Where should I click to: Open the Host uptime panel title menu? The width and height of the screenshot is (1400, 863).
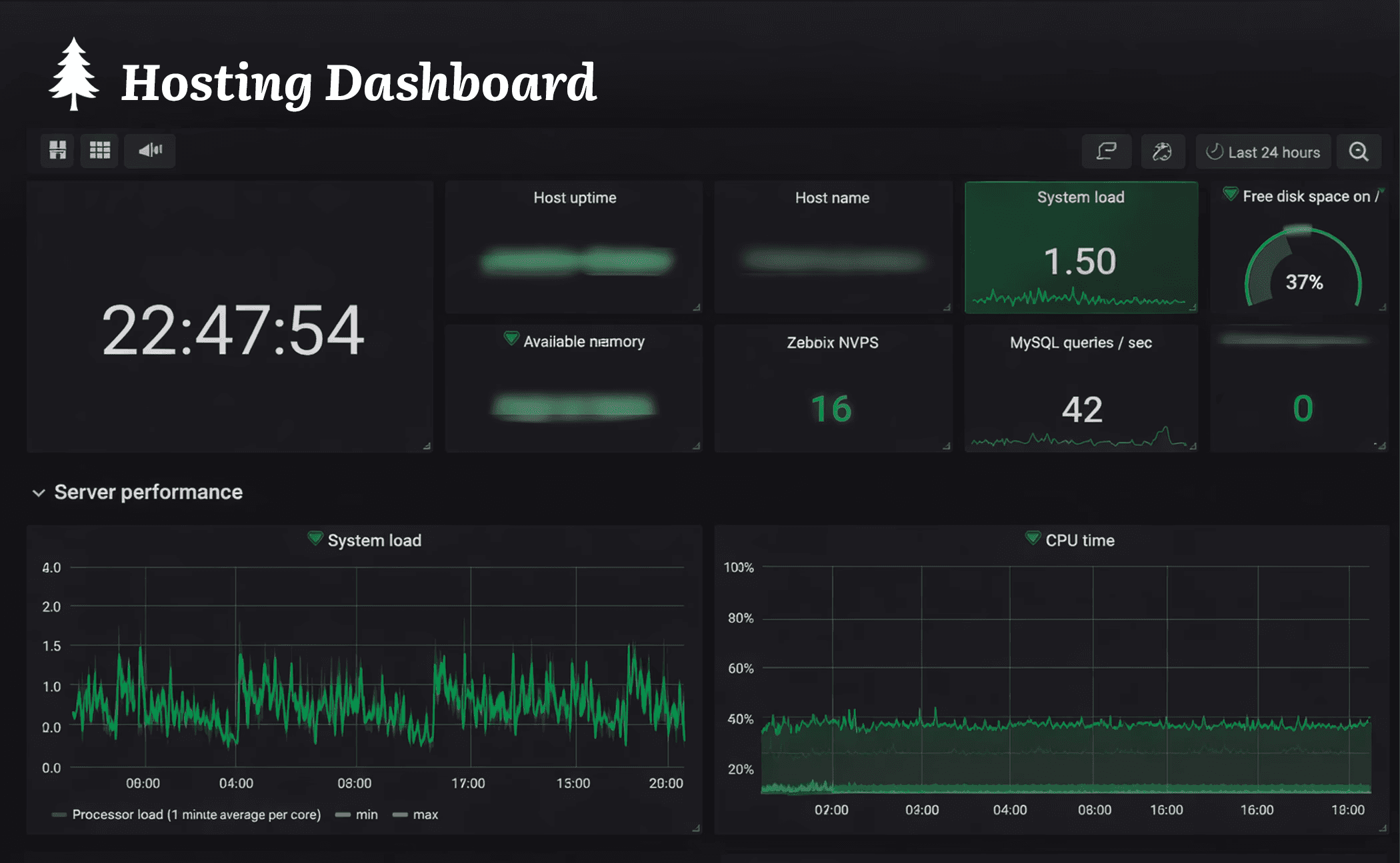[575, 197]
